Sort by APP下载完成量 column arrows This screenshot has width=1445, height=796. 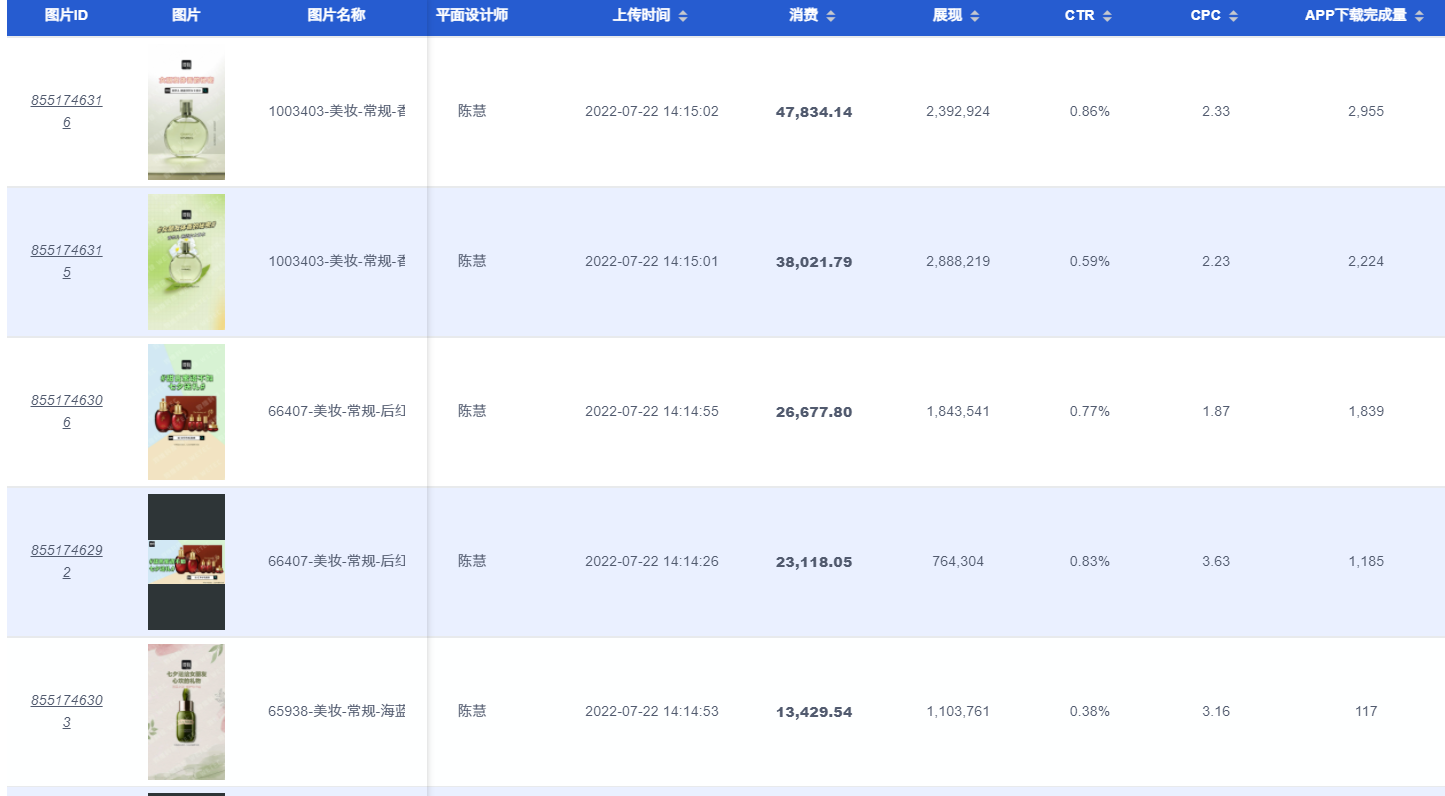1419,16
